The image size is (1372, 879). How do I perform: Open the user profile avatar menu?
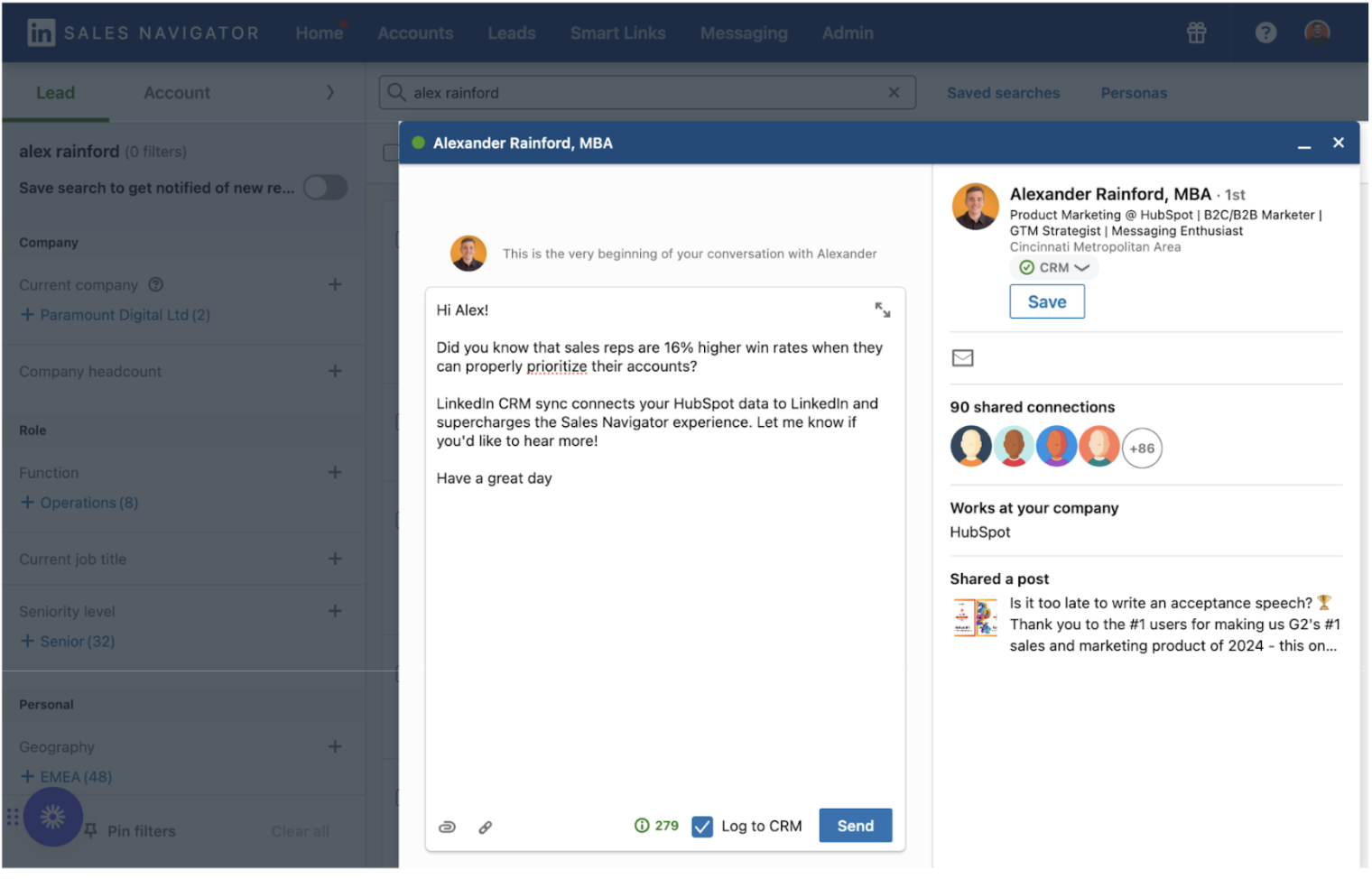(1317, 32)
